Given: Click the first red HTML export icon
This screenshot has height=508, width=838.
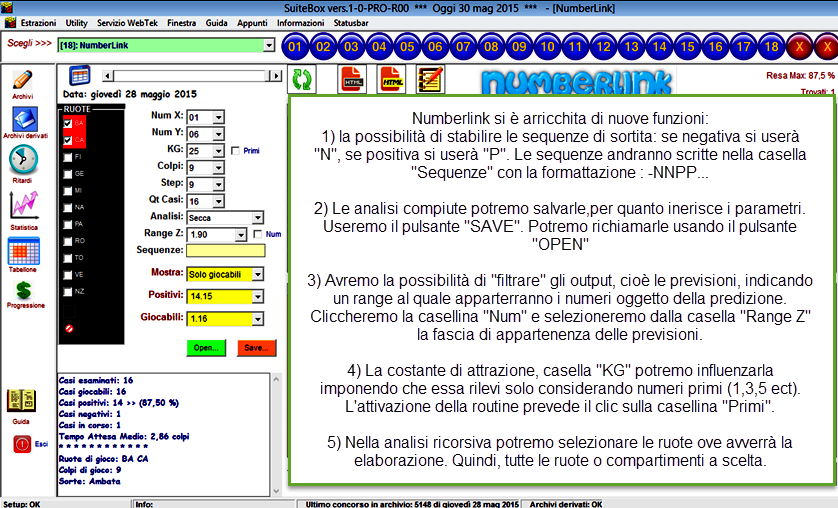Looking at the screenshot, I should coord(352,79).
